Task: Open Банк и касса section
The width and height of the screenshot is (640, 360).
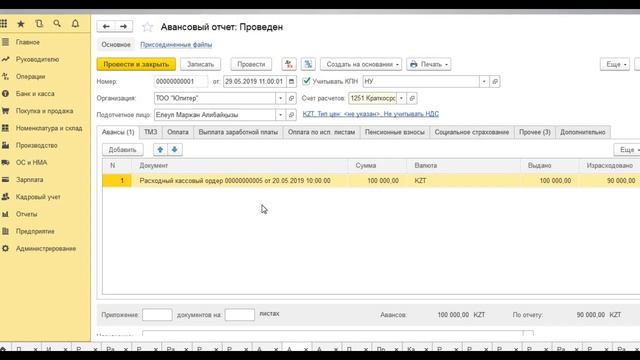Action: click(35, 93)
